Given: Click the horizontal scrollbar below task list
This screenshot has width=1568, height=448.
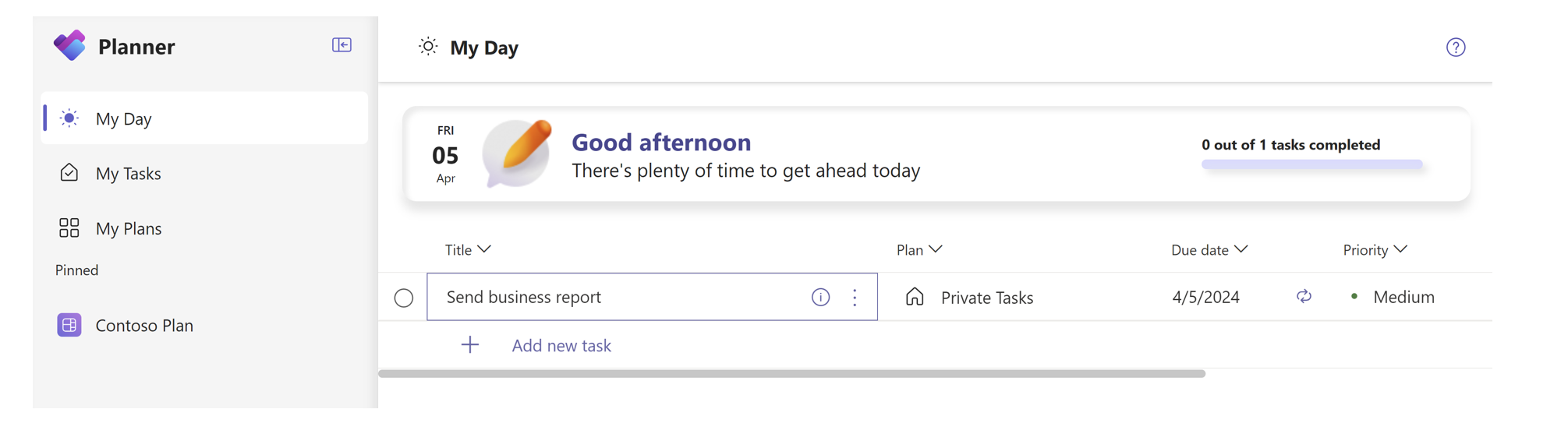Looking at the screenshot, I should pyautogui.click(x=791, y=374).
